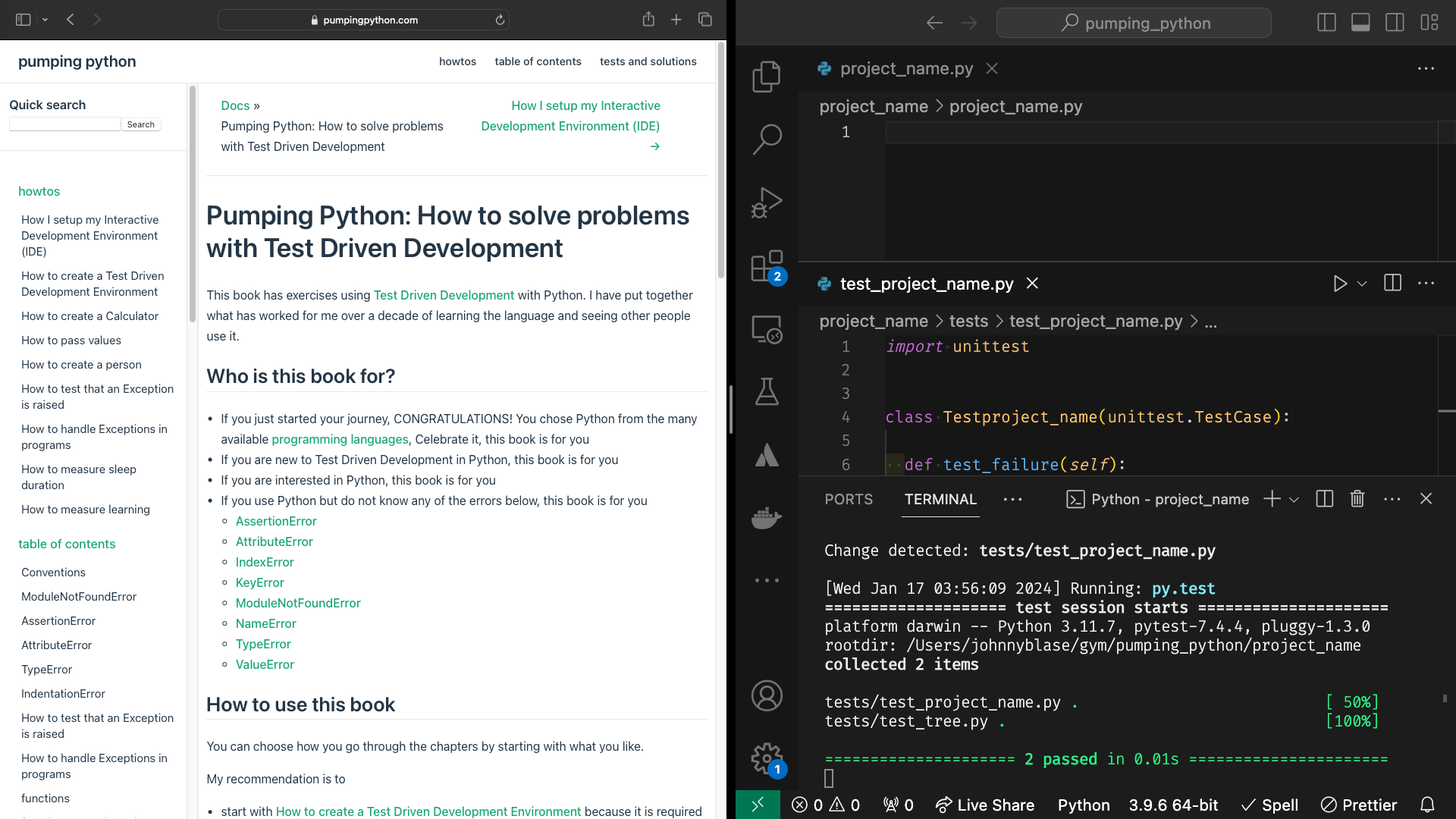This screenshot has width=1456, height=819.
Task: Share the Safari page
Action: pyautogui.click(x=648, y=19)
